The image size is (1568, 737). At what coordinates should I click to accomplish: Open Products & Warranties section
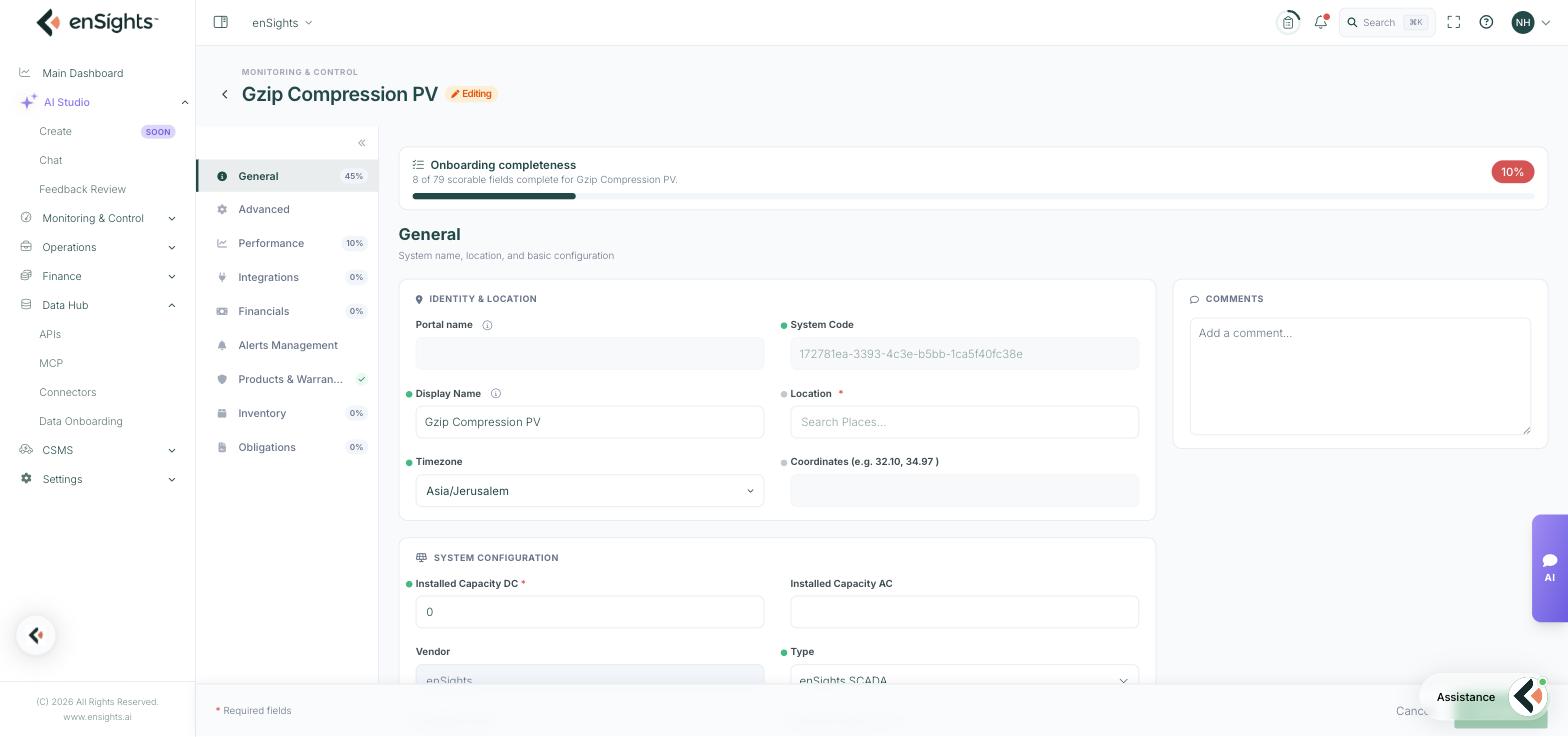(x=287, y=379)
